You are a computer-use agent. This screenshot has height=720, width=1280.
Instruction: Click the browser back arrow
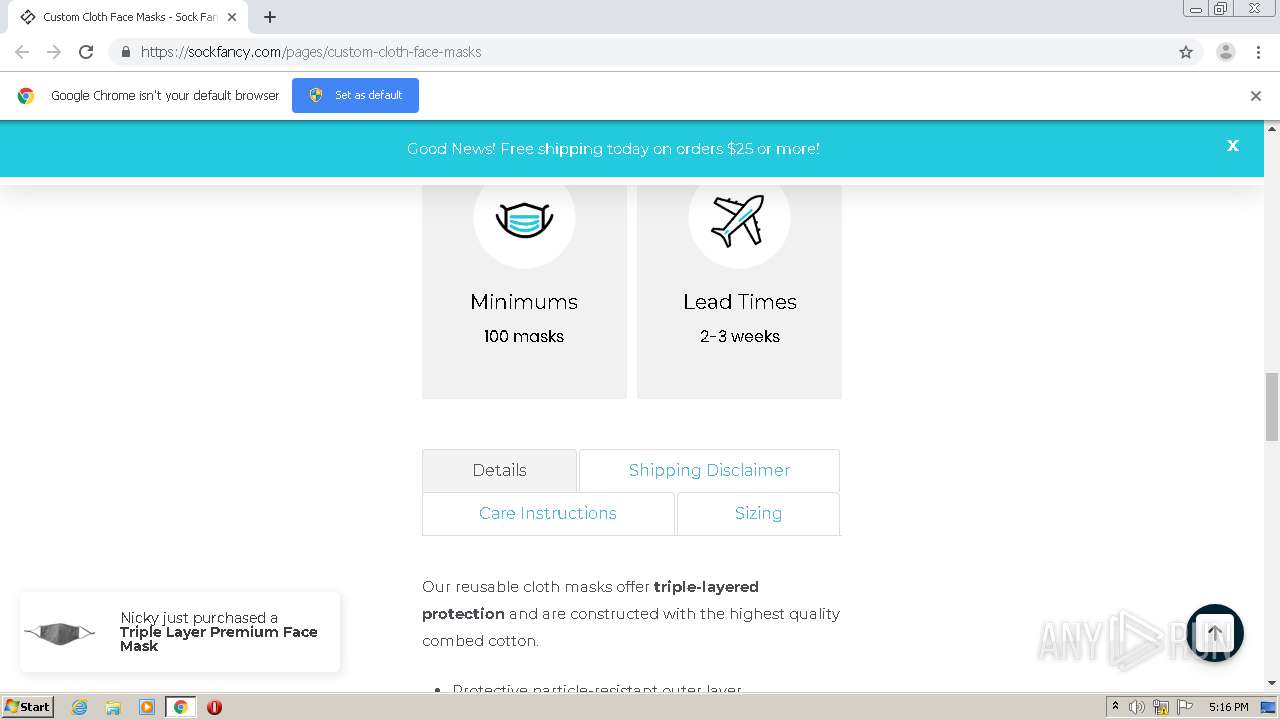tap(22, 52)
